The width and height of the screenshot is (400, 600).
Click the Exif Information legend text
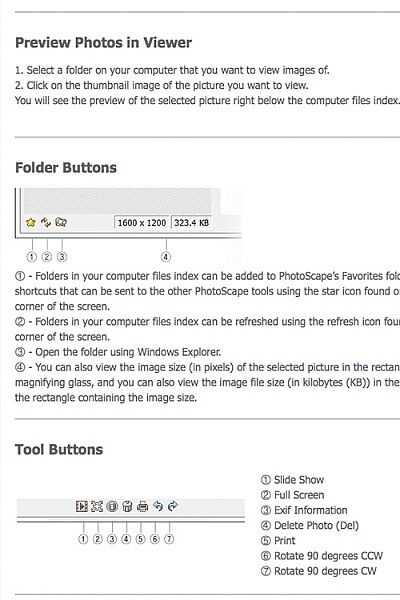(310, 510)
